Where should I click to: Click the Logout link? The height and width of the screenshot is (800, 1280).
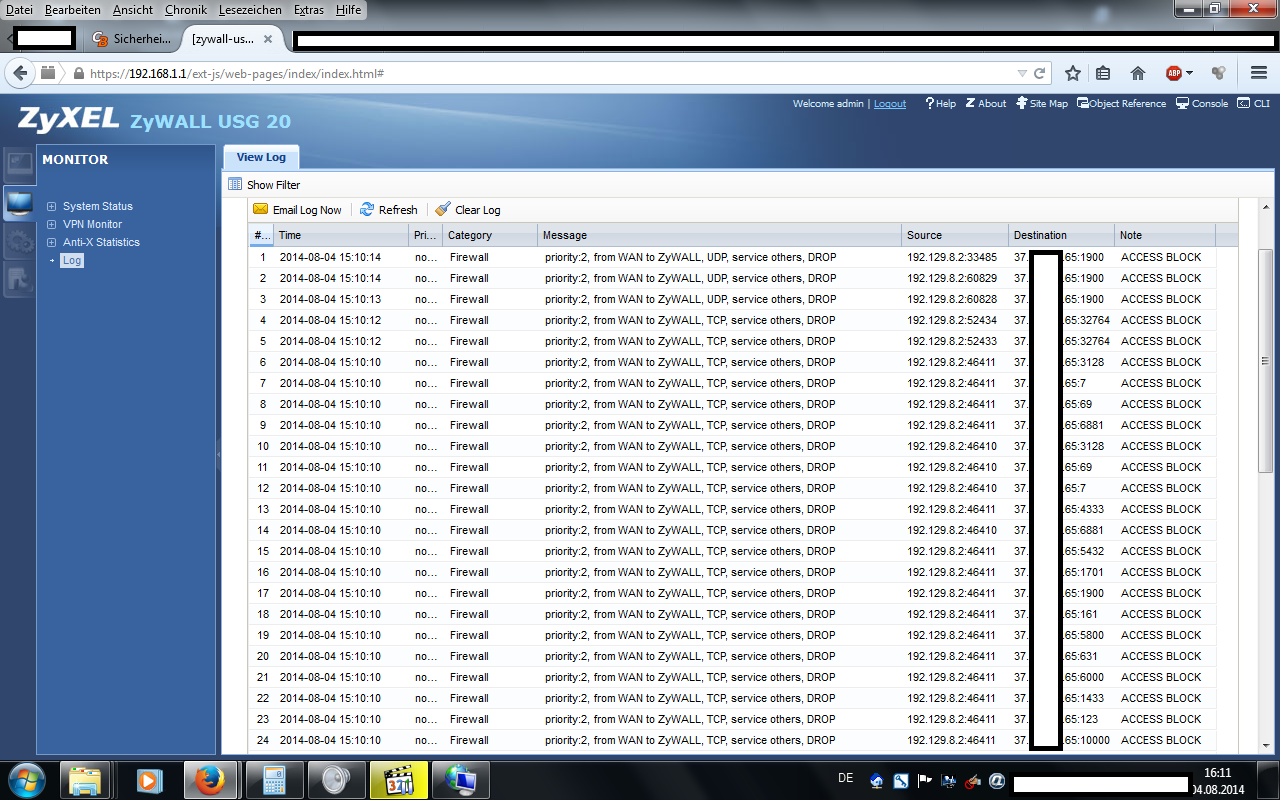(890, 103)
